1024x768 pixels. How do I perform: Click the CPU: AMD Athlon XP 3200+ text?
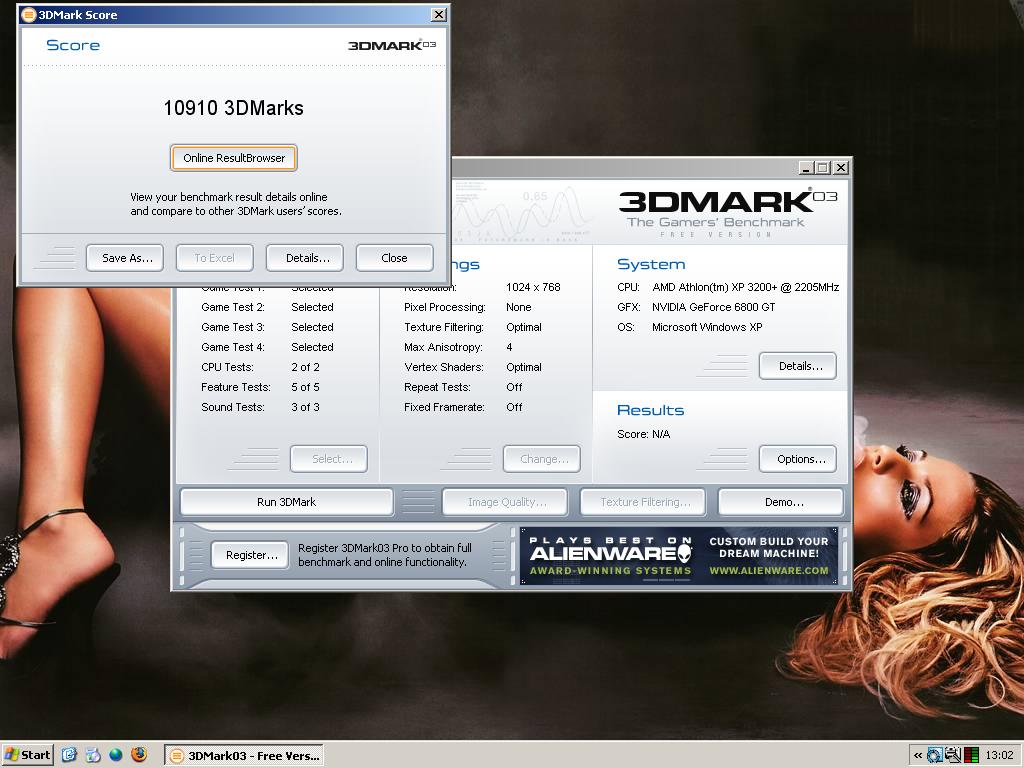(728, 287)
